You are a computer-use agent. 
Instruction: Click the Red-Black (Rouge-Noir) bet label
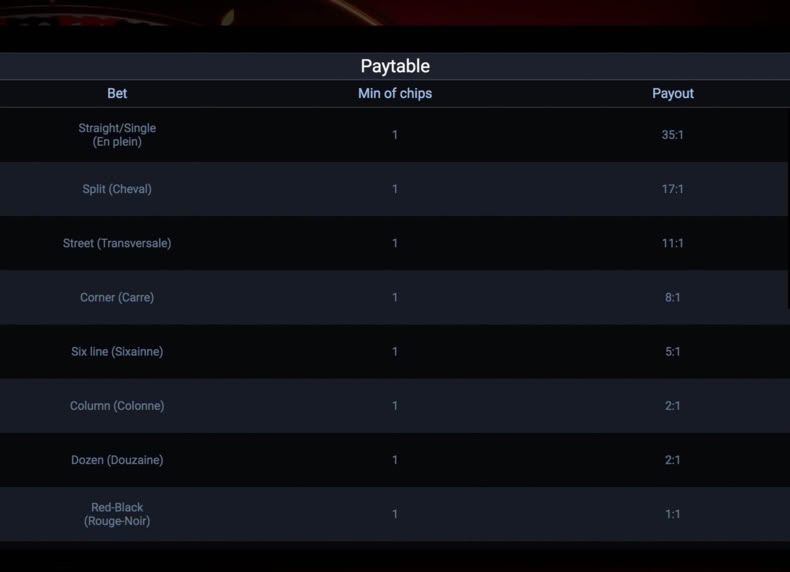117,514
